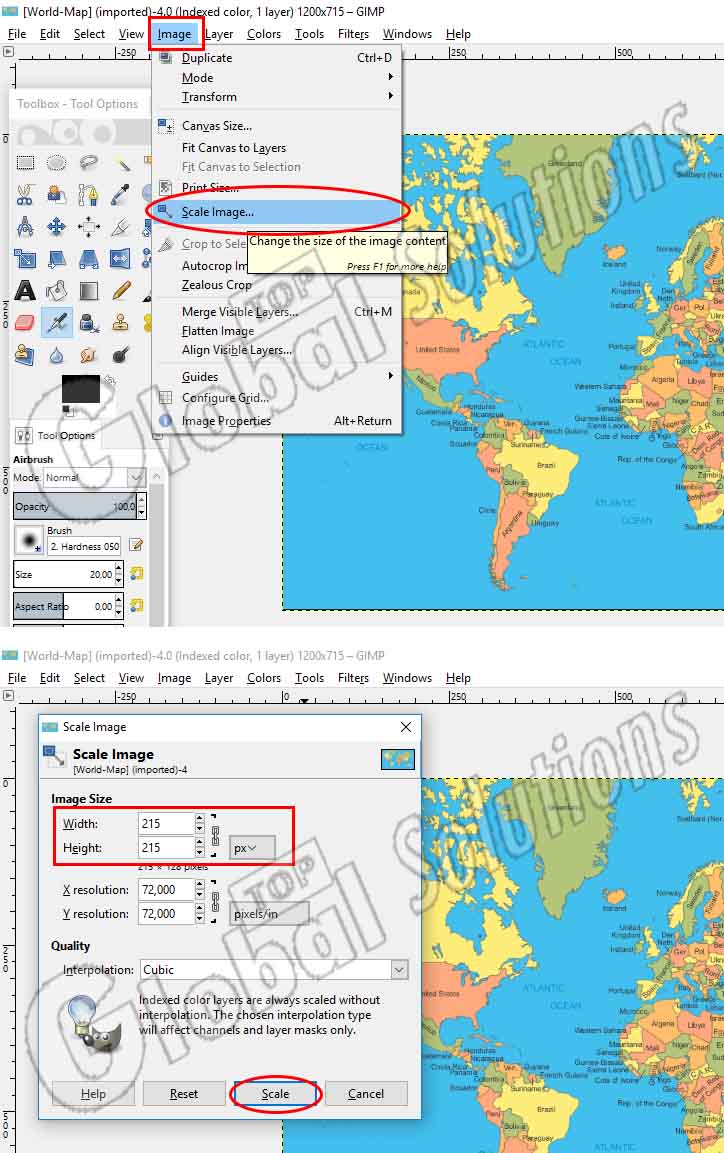Image resolution: width=724 pixels, height=1153 pixels.
Task: Toggle the width/height chain link
Action: (215, 836)
